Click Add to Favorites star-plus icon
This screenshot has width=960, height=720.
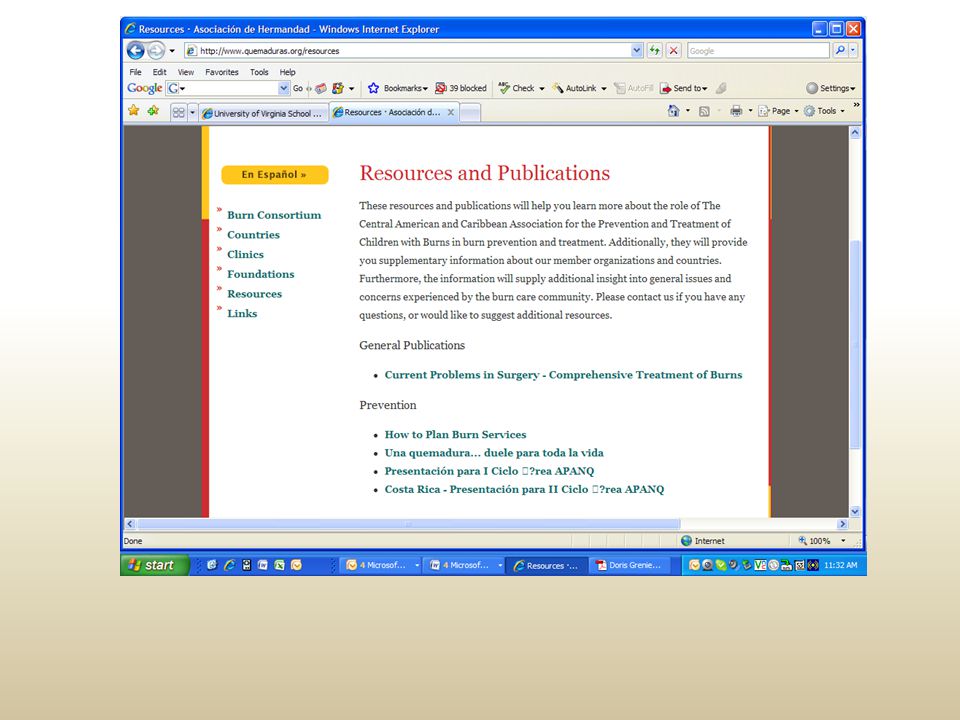tap(153, 111)
